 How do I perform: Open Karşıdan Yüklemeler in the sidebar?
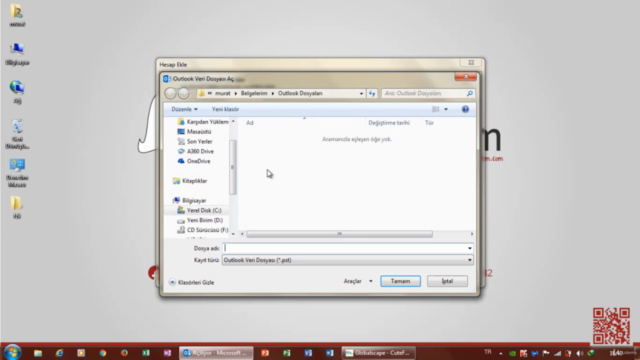tap(203, 122)
